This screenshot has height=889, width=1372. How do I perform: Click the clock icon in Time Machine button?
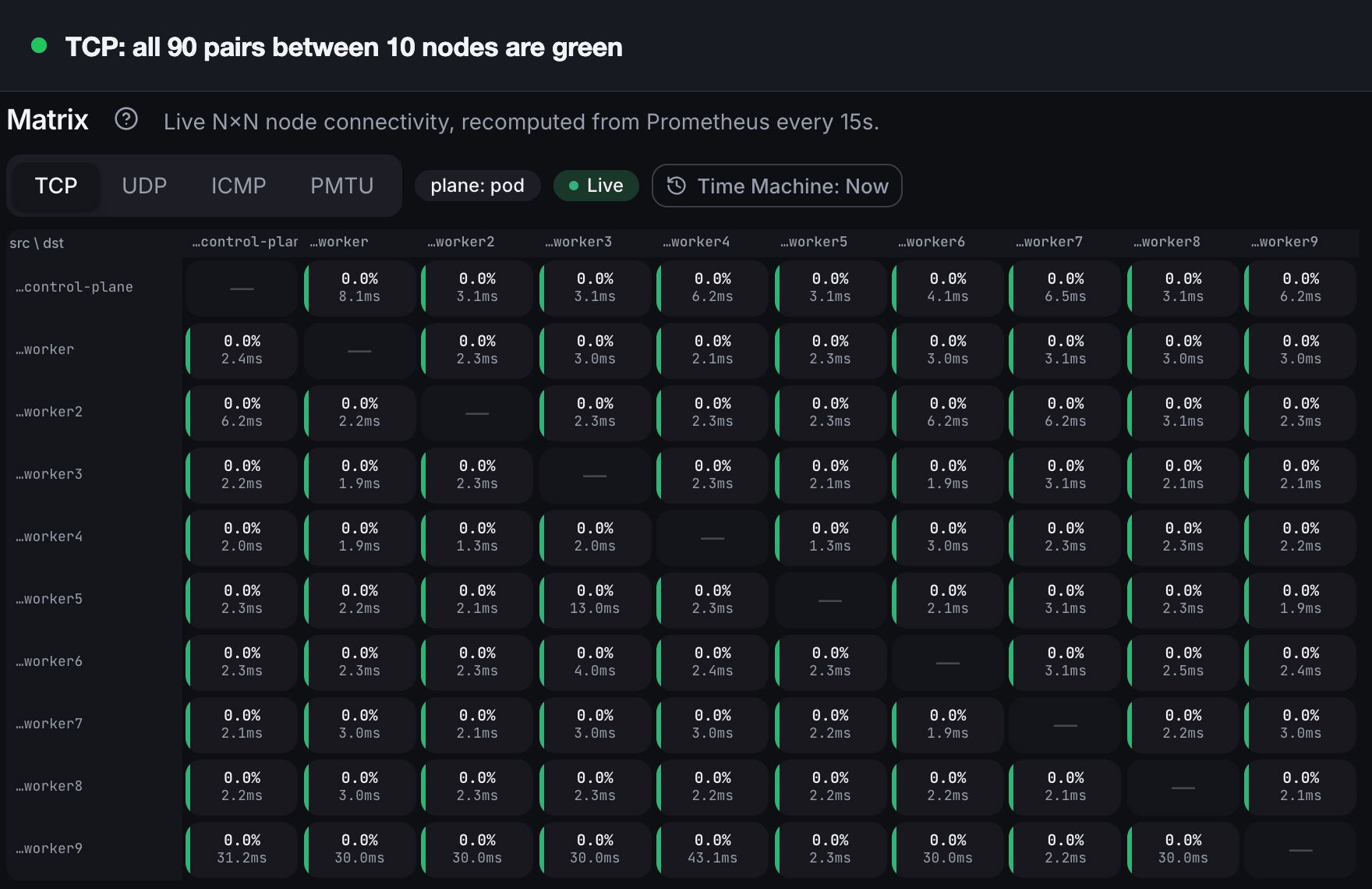tap(677, 186)
